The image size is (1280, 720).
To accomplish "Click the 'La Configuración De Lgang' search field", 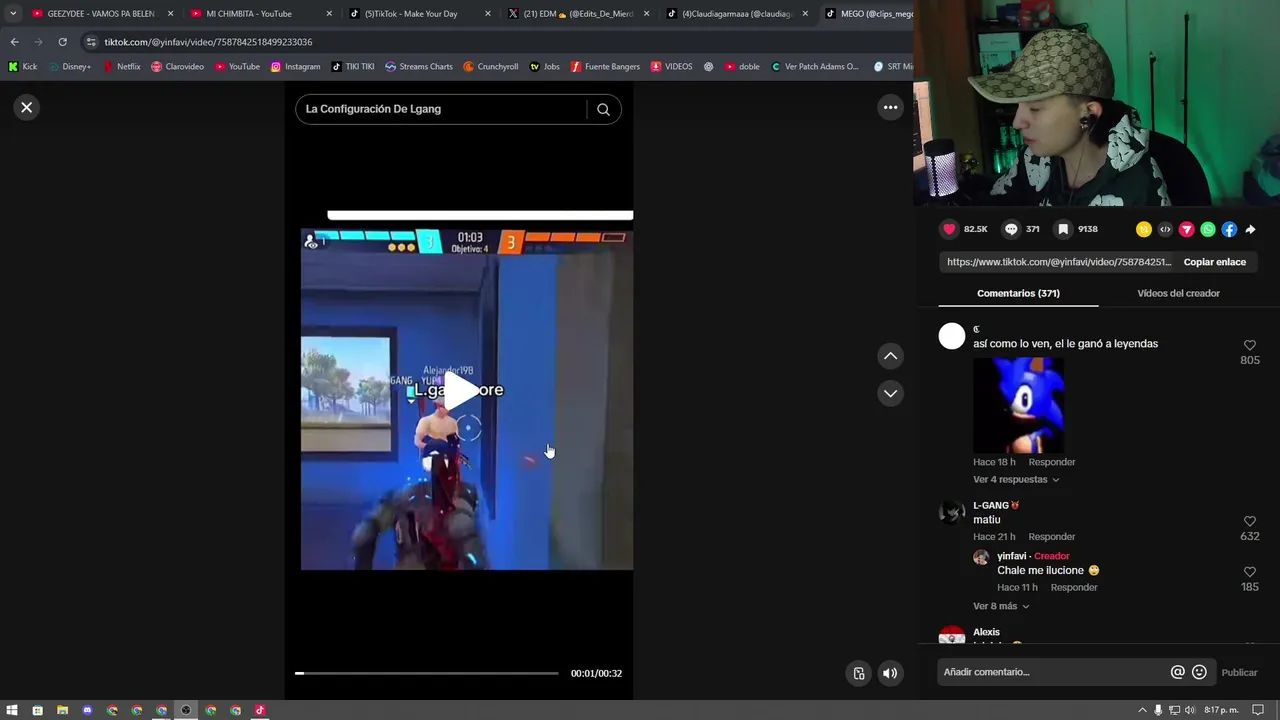I will 440,109.
